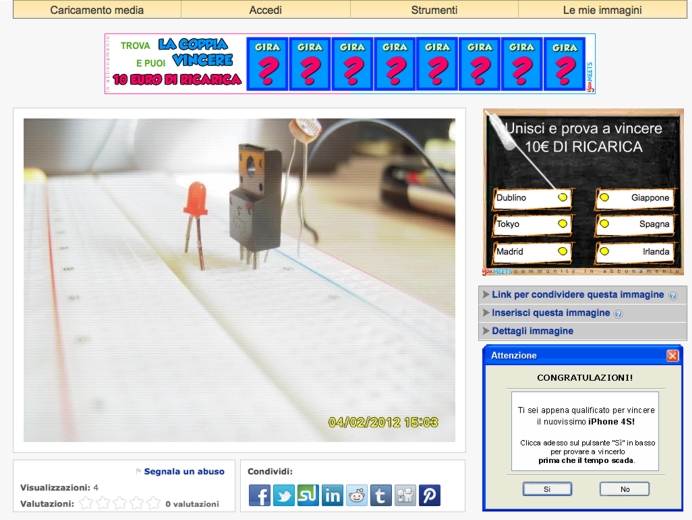Rate image with the fifth star
The image size is (692, 520).
[153, 503]
